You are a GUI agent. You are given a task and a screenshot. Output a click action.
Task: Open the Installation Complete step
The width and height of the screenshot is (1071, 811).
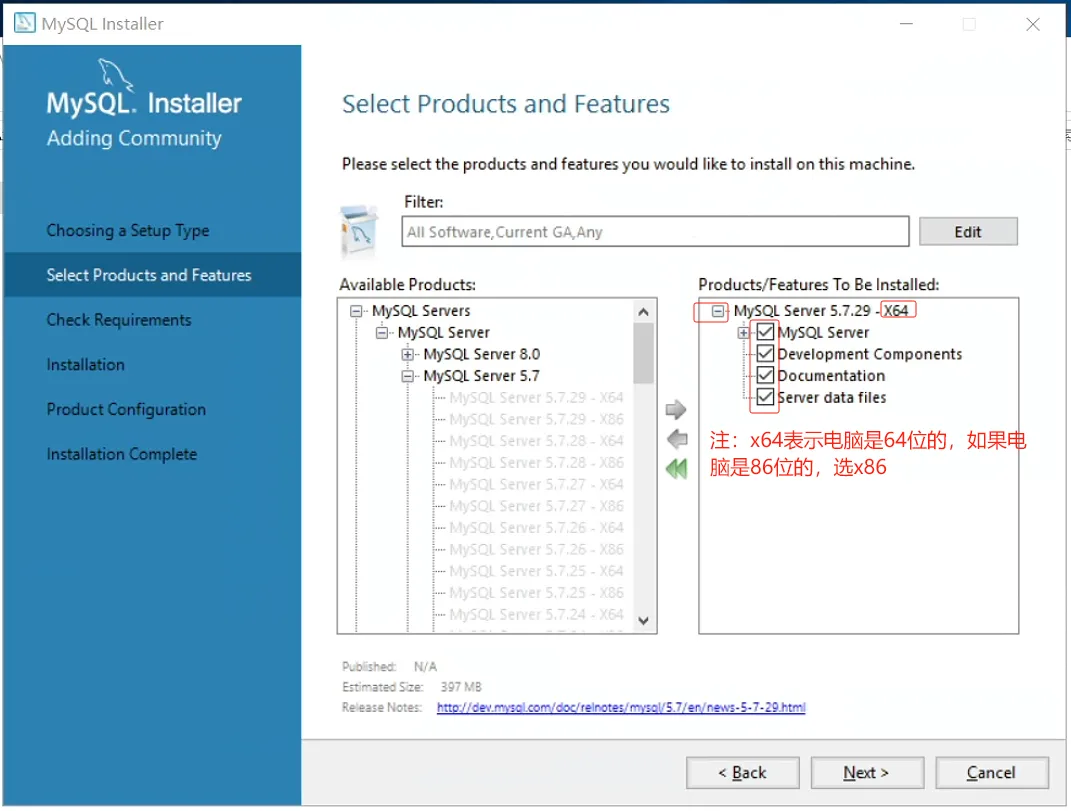click(x=122, y=454)
